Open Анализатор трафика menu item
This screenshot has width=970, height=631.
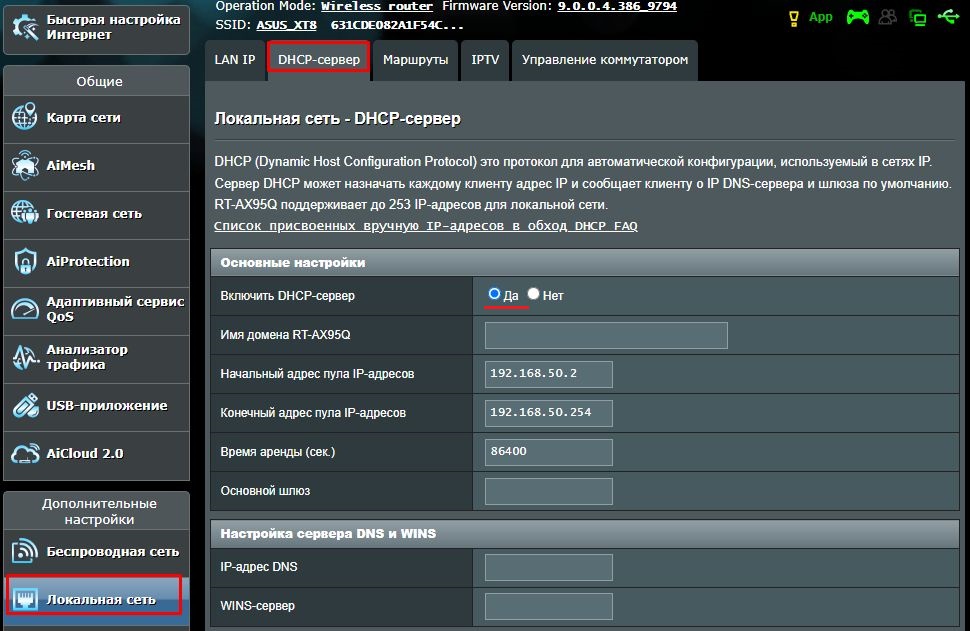click(97, 358)
